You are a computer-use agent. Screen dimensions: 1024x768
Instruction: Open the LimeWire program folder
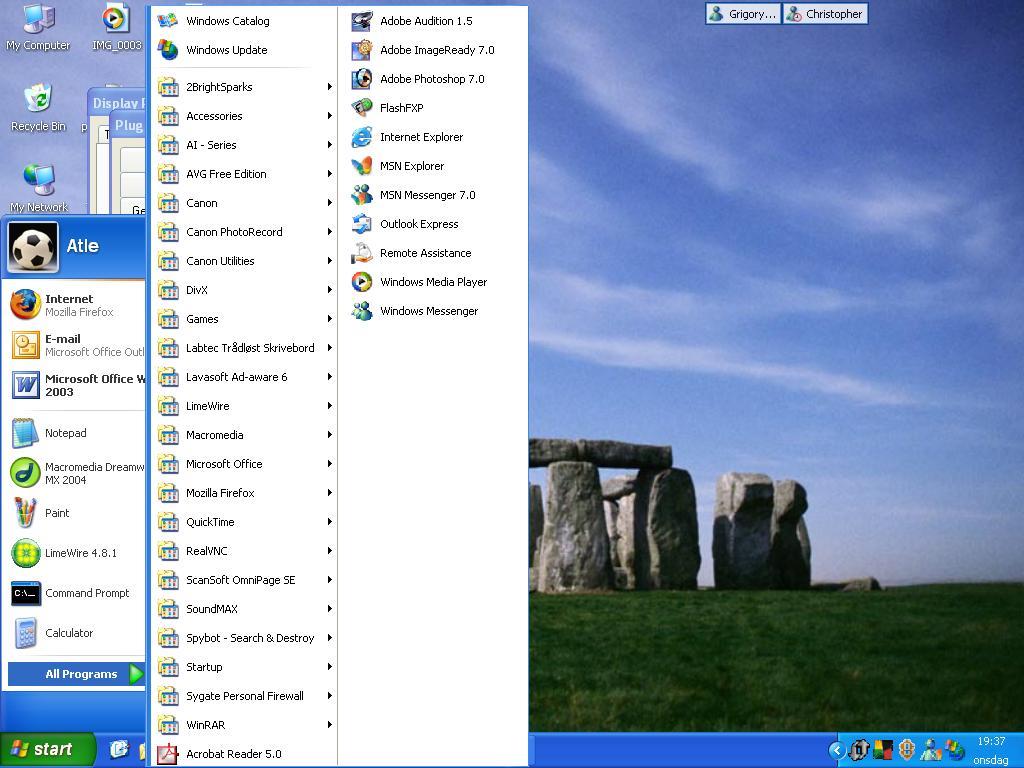point(244,406)
